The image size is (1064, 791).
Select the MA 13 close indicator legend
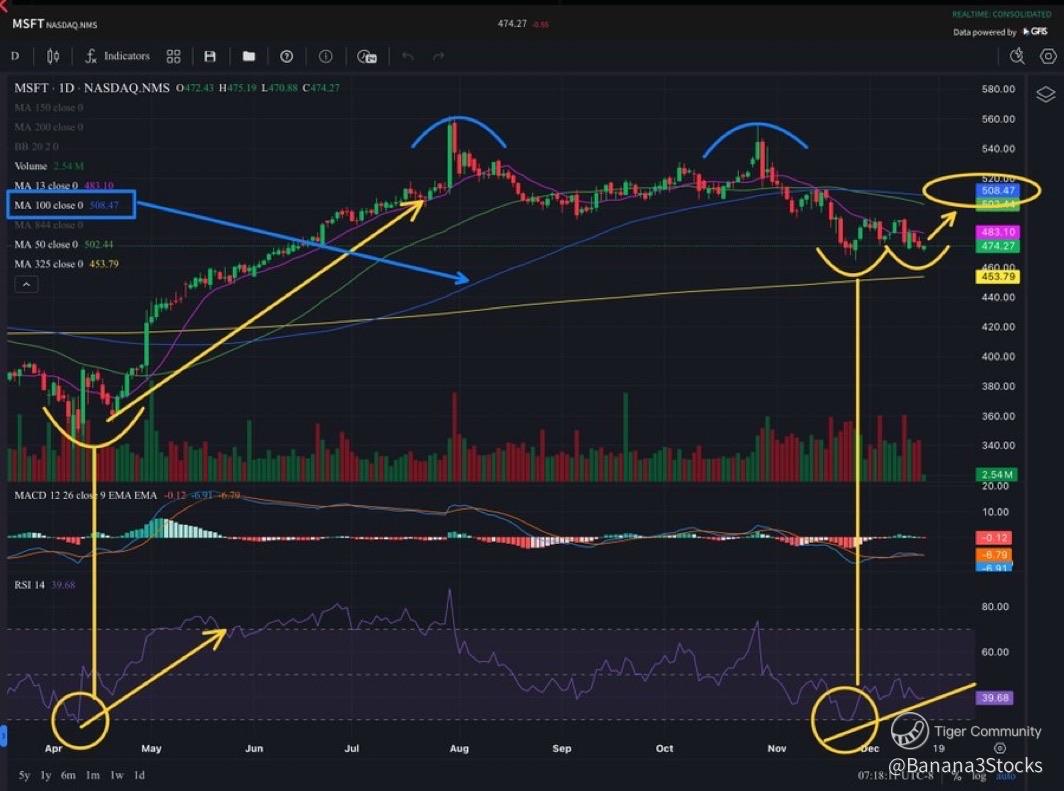click(x=64, y=186)
